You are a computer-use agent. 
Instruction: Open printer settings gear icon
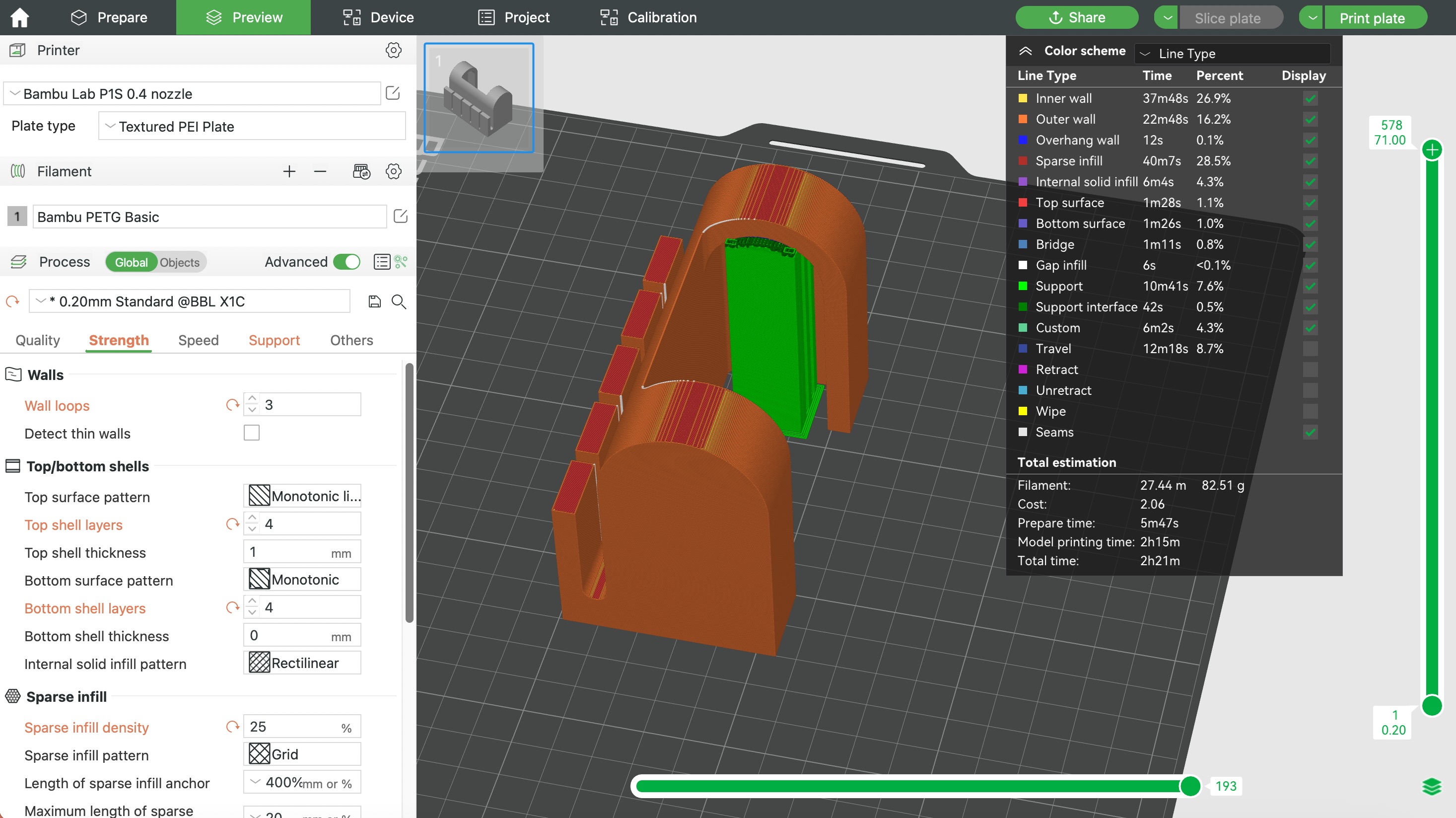(393, 50)
